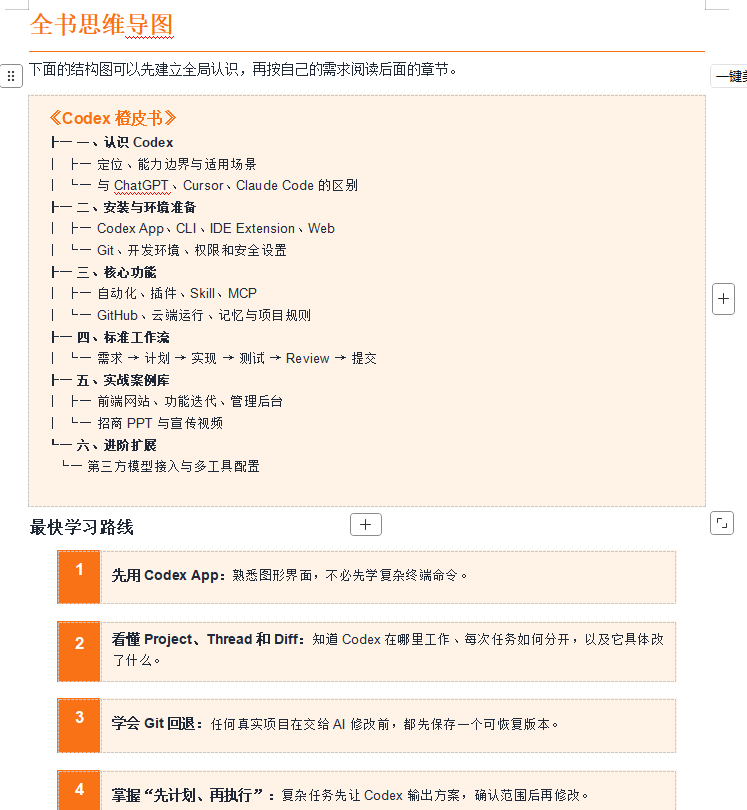Click the six-dot paragraph drag handle icon

pyautogui.click(x=11, y=76)
